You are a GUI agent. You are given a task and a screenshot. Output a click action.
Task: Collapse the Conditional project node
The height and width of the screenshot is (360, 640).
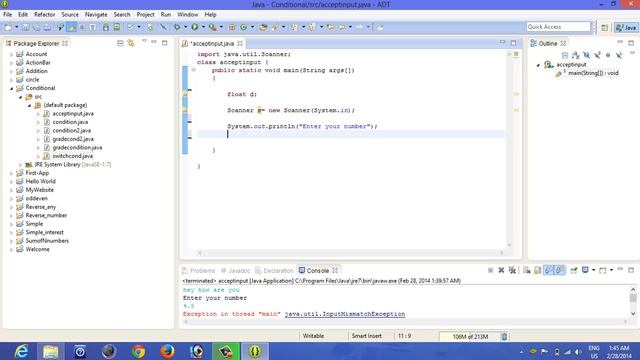pyautogui.click(x=11, y=88)
